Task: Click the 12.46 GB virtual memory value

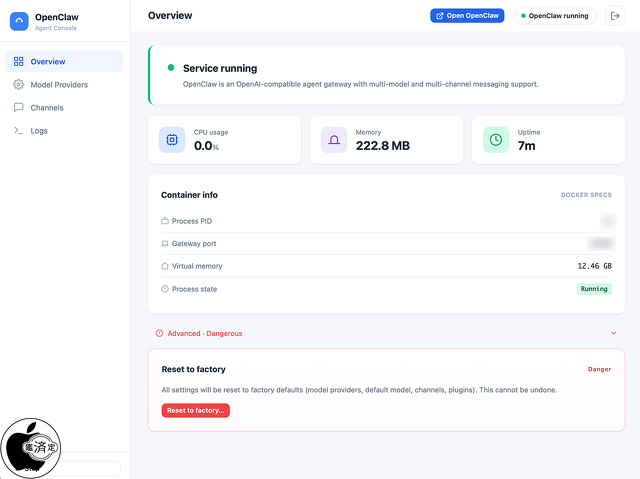Action: pos(594,266)
